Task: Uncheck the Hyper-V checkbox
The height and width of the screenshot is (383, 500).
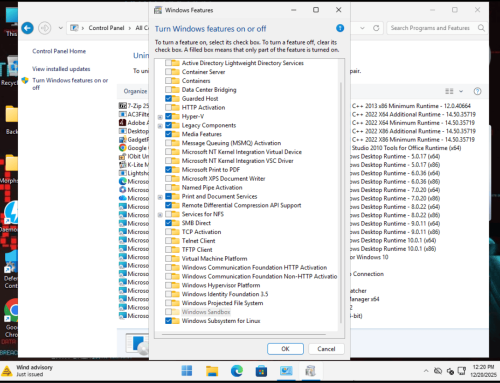Action: click(x=168, y=116)
